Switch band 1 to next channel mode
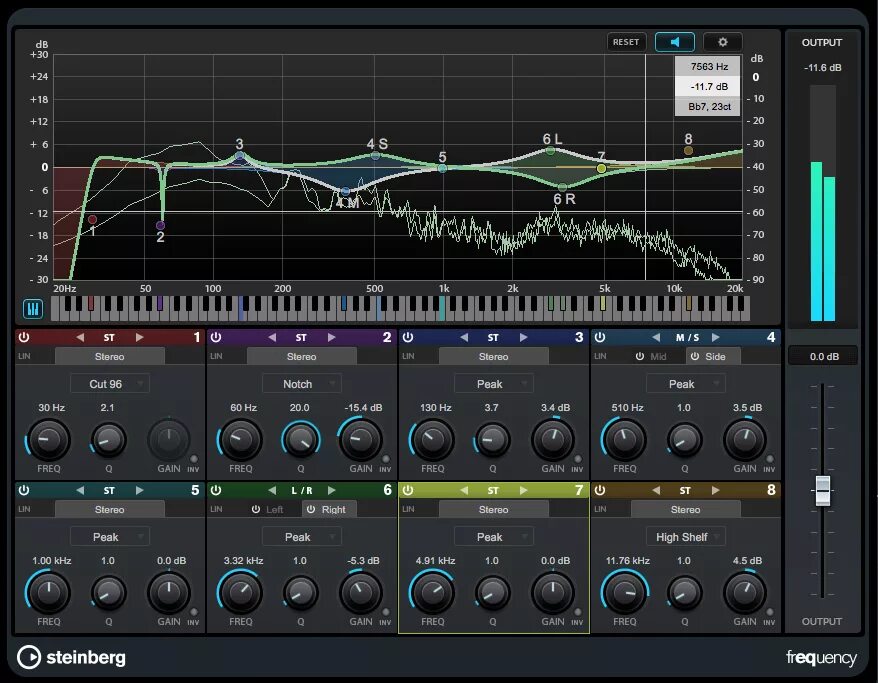Viewport: 878px width, 683px height. tap(139, 337)
